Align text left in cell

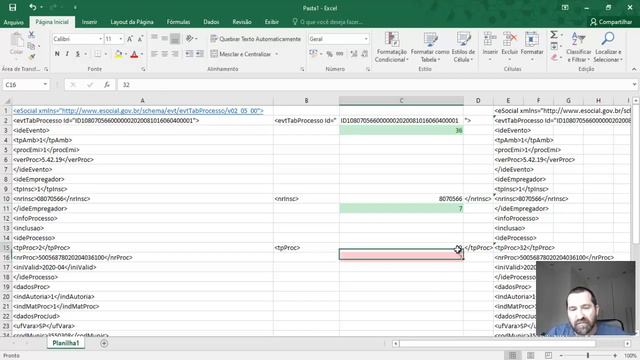click(154, 54)
